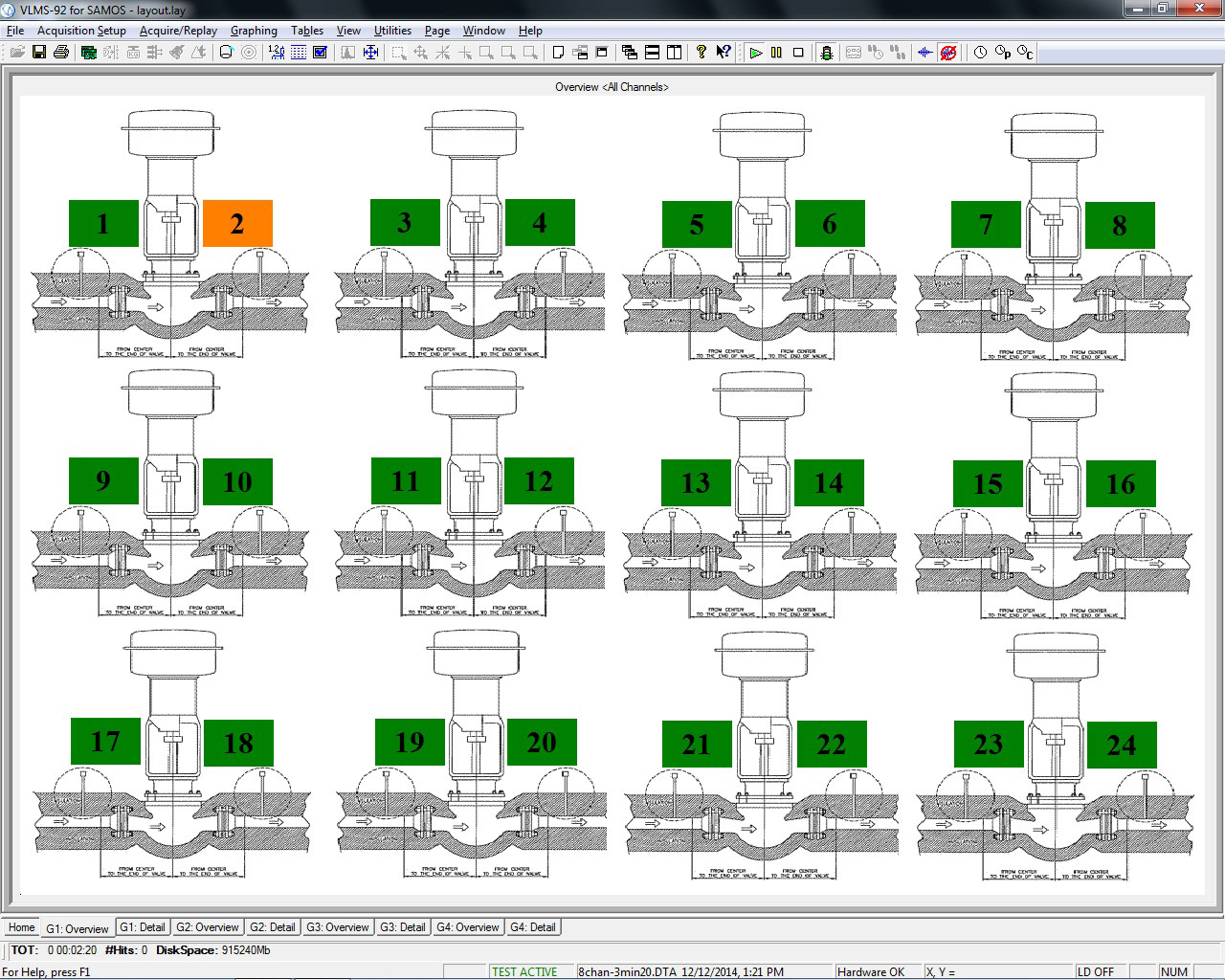Switch to the G3: Overview tab
1225x980 pixels.
337,927
